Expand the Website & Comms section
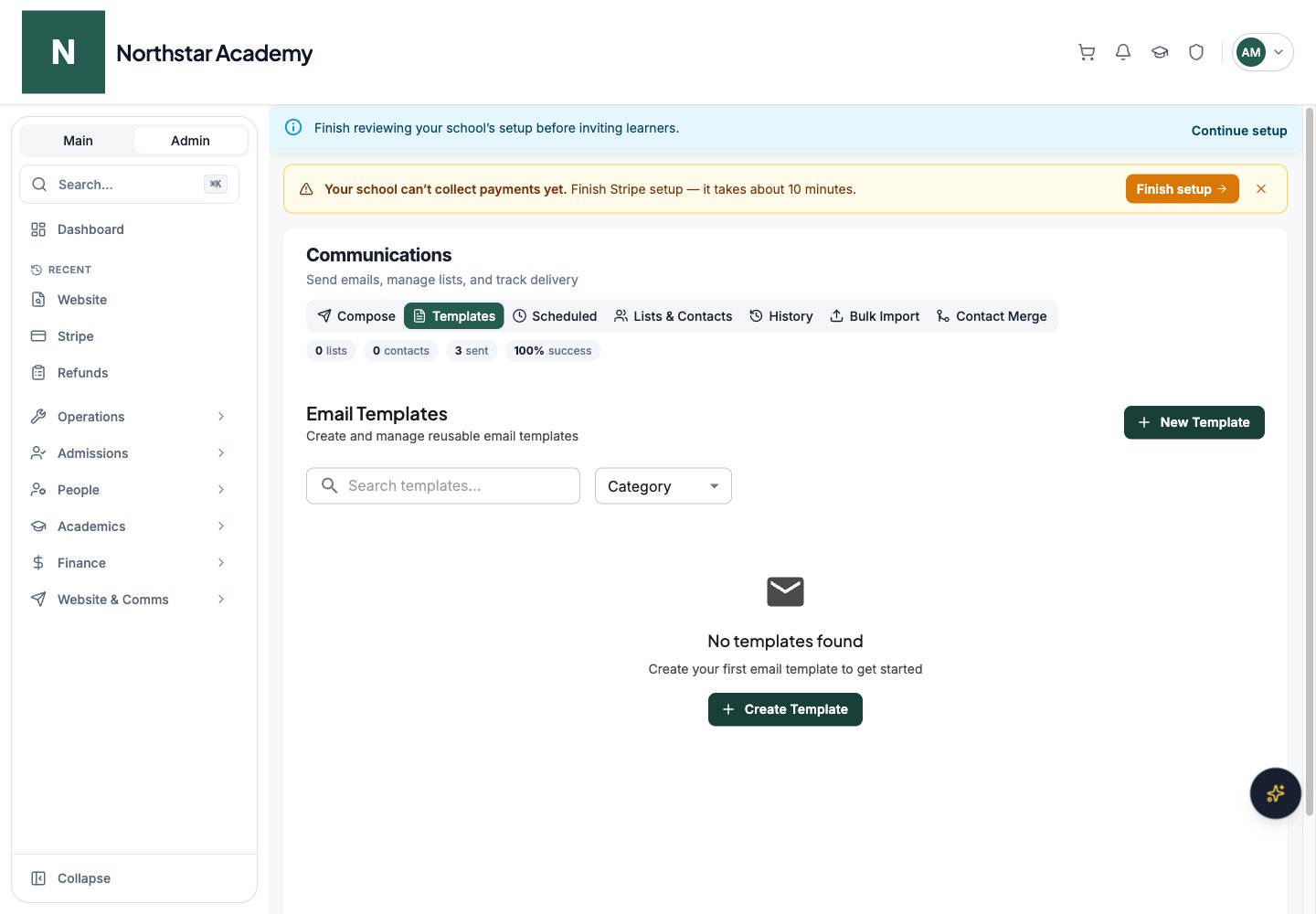The width and height of the screenshot is (1316, 914). tap(129, 600)
